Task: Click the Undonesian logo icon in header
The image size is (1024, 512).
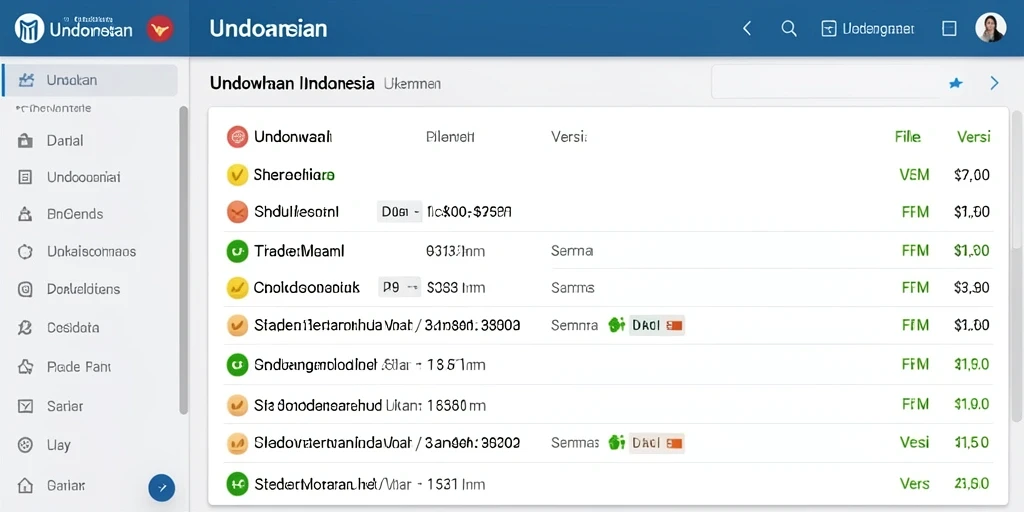Action: pos(29,28)
